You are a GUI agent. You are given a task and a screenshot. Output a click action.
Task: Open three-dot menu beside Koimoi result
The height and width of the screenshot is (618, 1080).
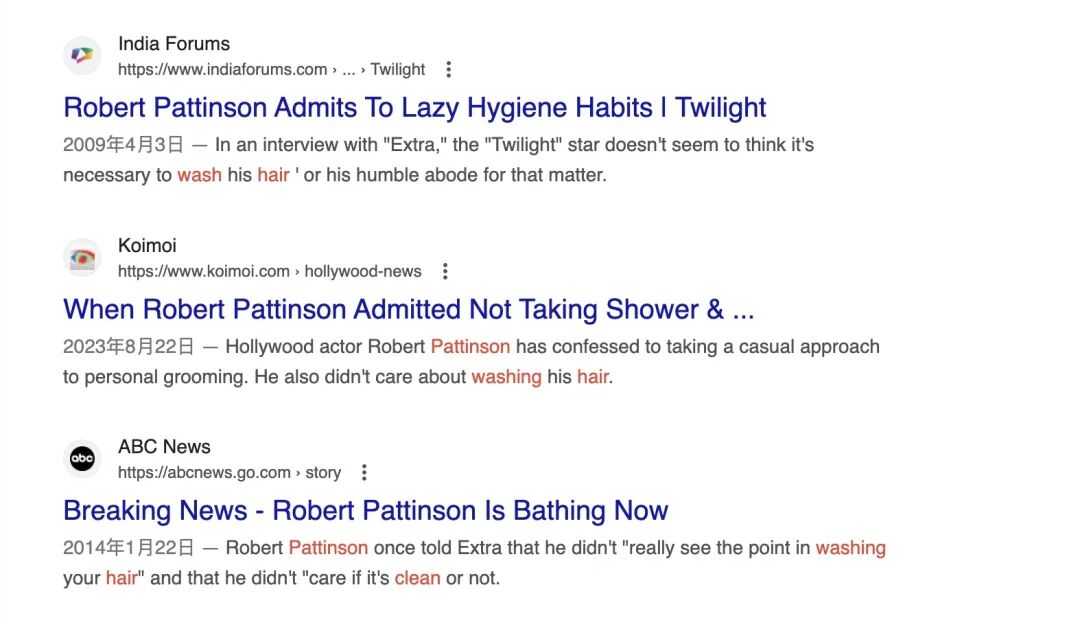pyautogui.click(x=445, y=272)
